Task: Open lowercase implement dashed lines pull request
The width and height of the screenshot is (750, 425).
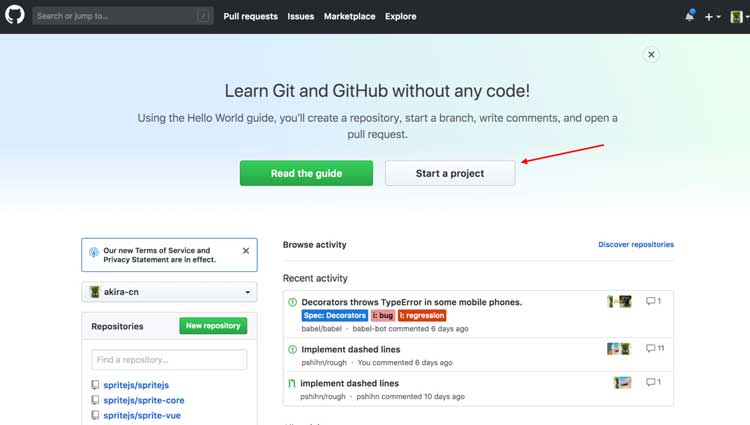Action: click(349, 383)
